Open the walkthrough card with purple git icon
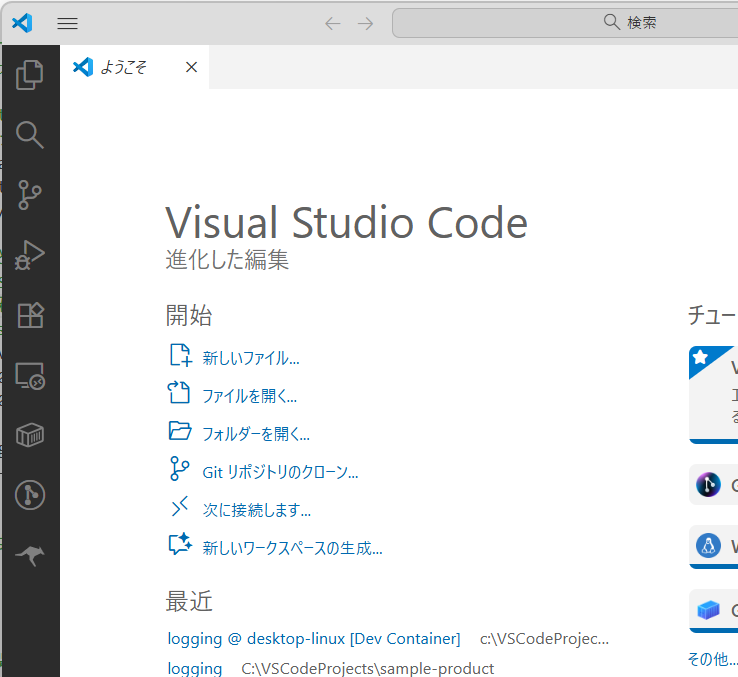The width and height of the screenshot is (738, 677). (714, 484)
